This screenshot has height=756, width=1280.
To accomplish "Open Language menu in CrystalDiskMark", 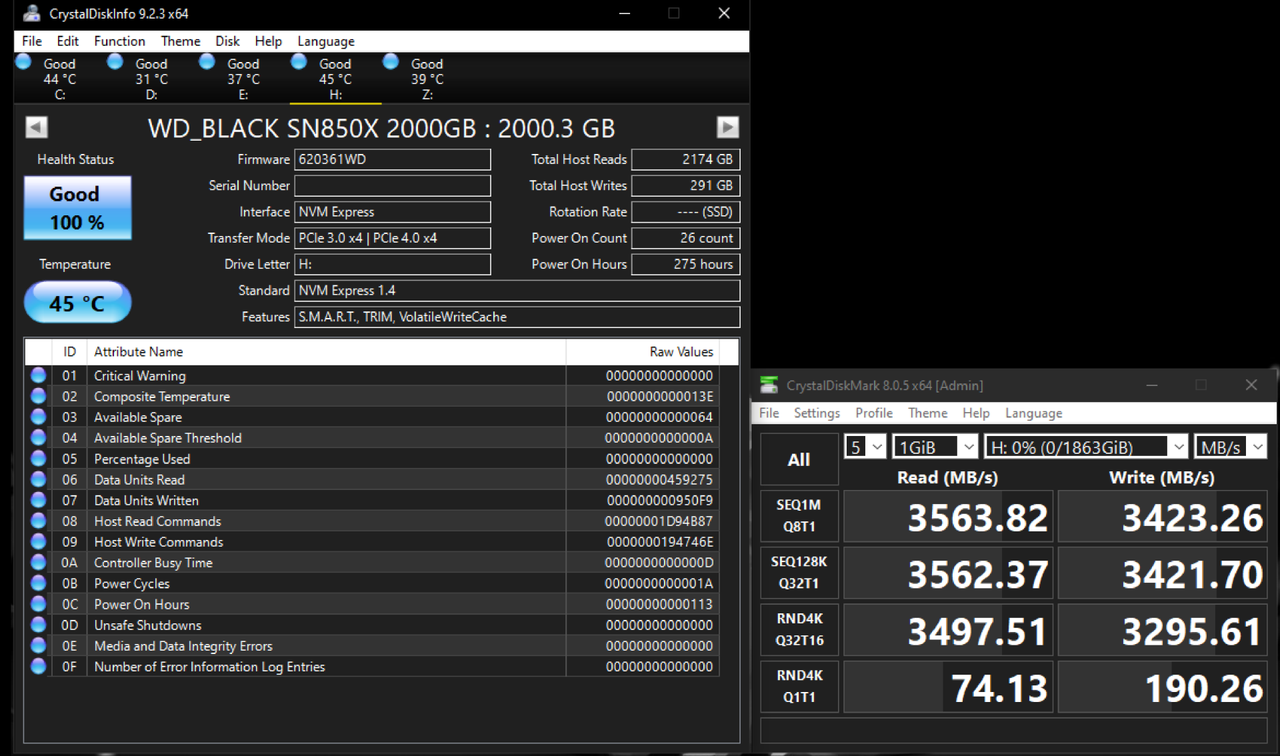I will pyautogui.click(x=1034, y=413).
